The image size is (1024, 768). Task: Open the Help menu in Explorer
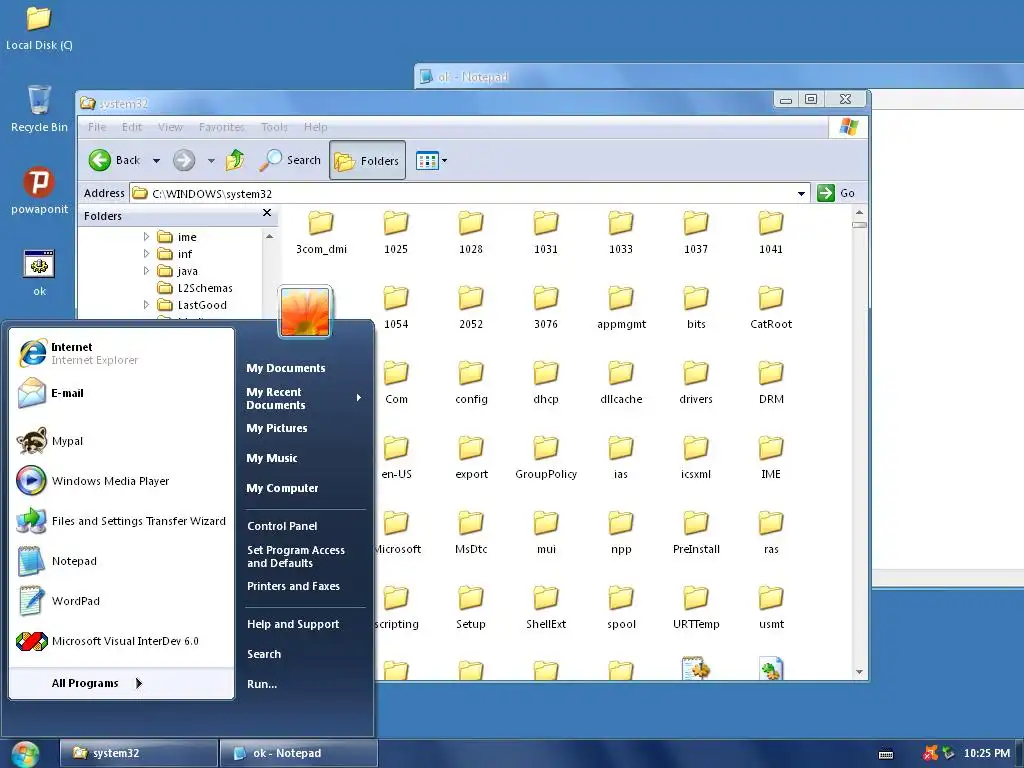pyautogui.click(x=315, y=127)
